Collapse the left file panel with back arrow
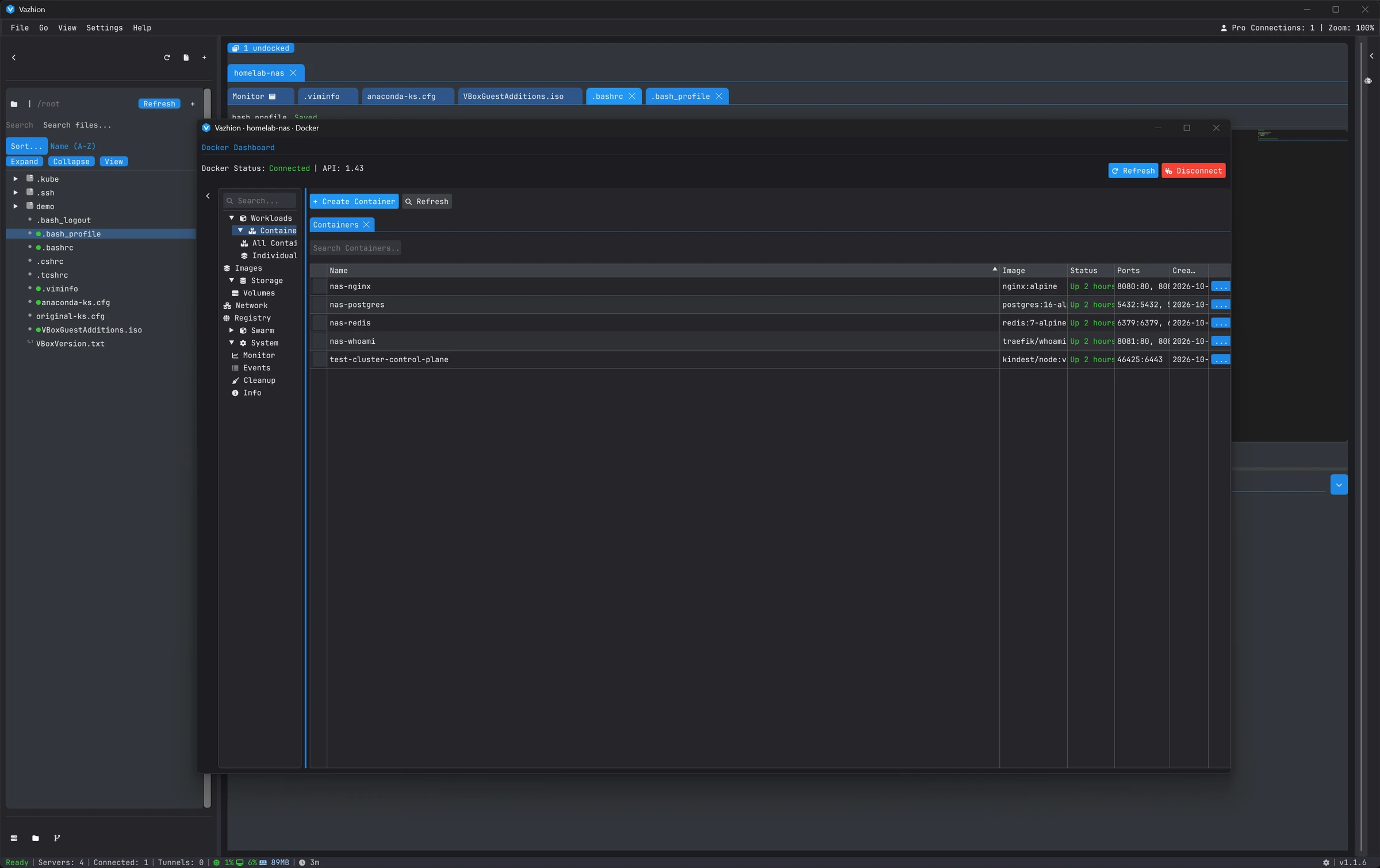 tap(14, 57)
